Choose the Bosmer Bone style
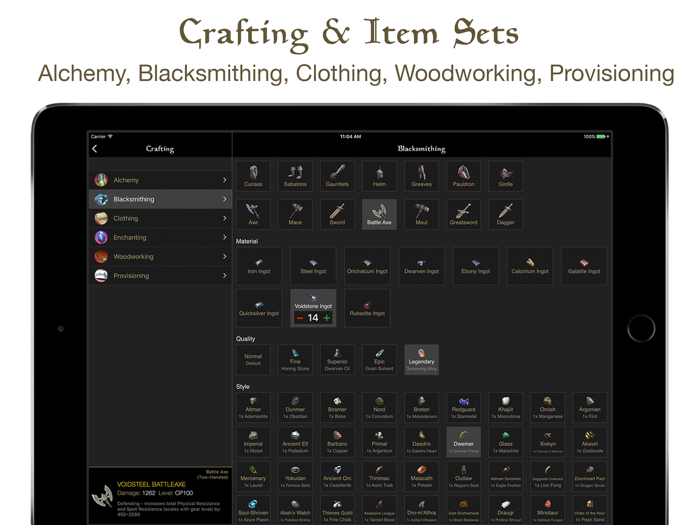 coord(337,407)
